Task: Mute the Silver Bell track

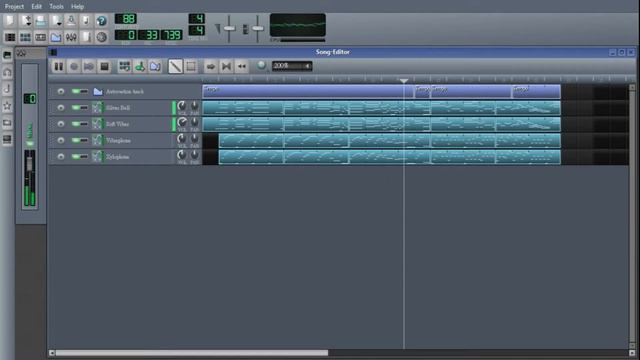Action: 76,108
